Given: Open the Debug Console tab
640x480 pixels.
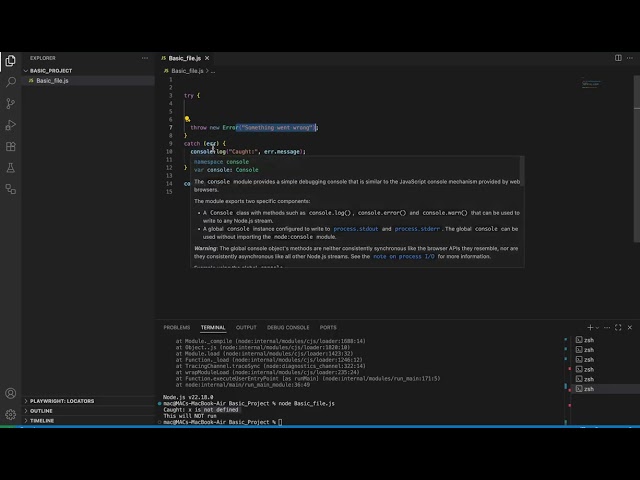Looking at the screenshot, I should [288, 327].
